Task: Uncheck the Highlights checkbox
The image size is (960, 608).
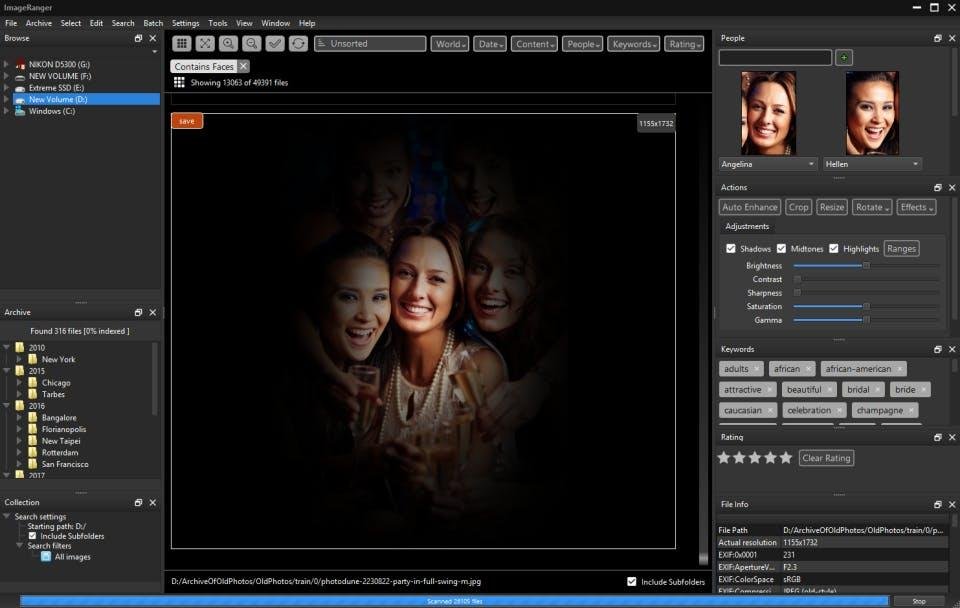Action: point(834,248)
